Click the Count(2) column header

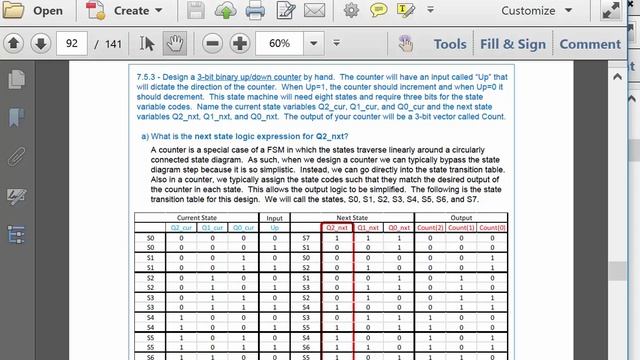click(x=430, y=228)
